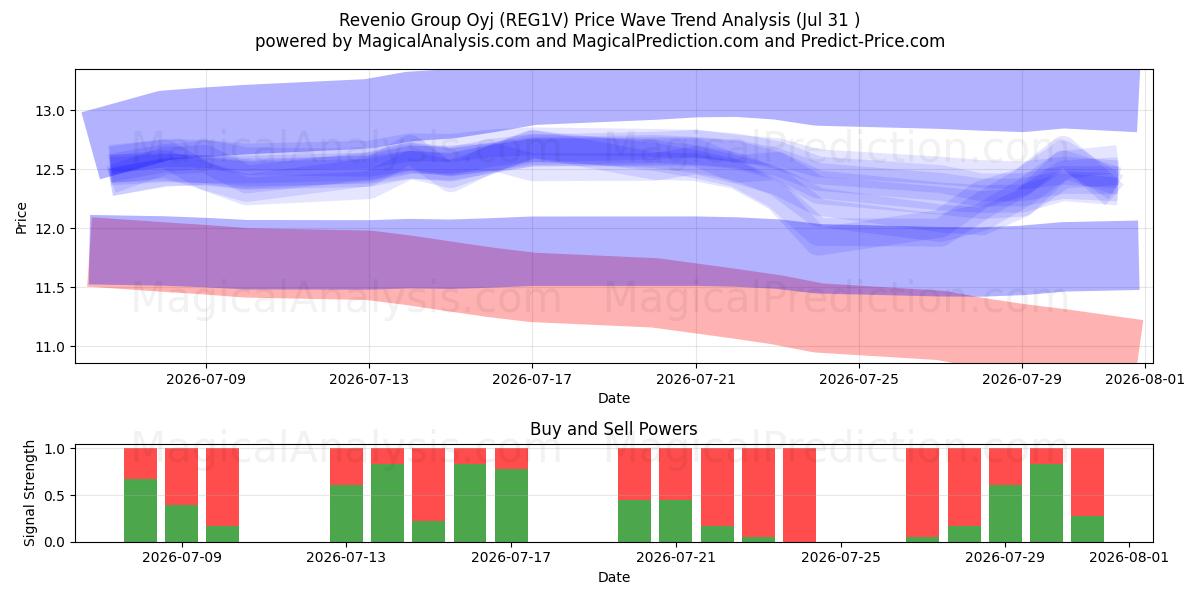Click the 2026-07-29 date tick under the bar chart
The image size is (1200, 600).
[x=1005, y=557]
